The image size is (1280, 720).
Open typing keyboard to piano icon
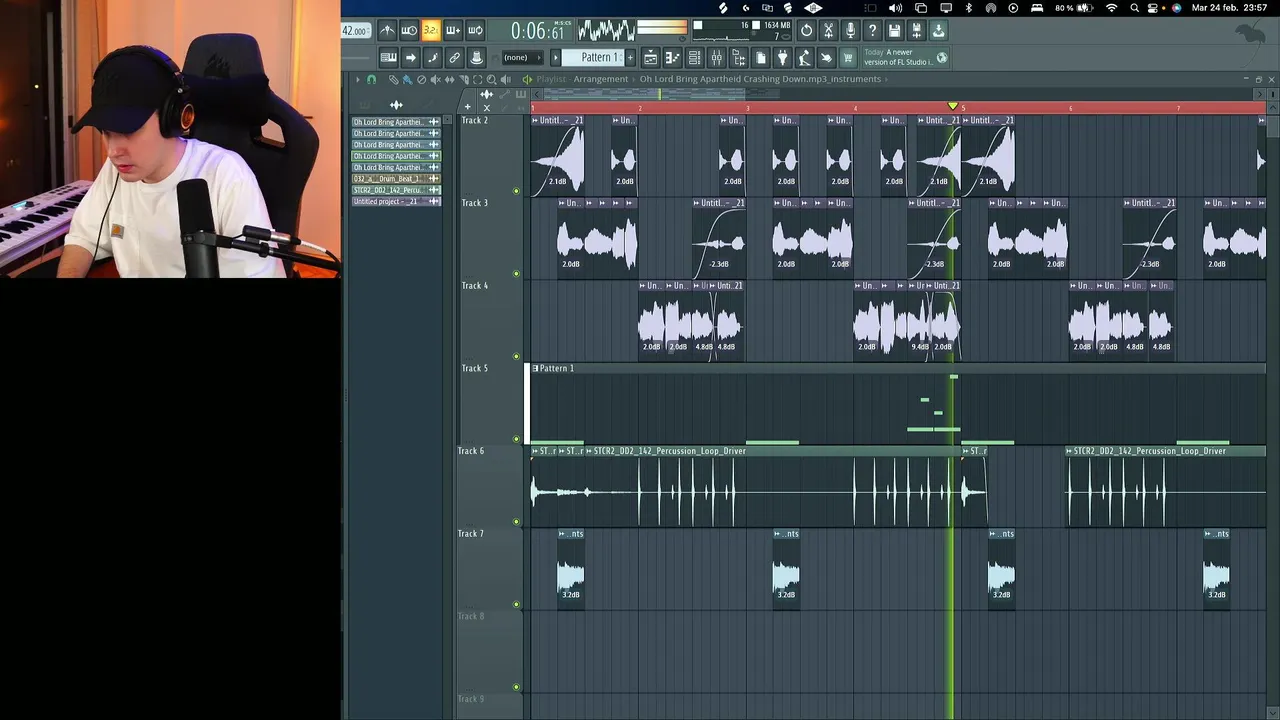tap(388, 57)
